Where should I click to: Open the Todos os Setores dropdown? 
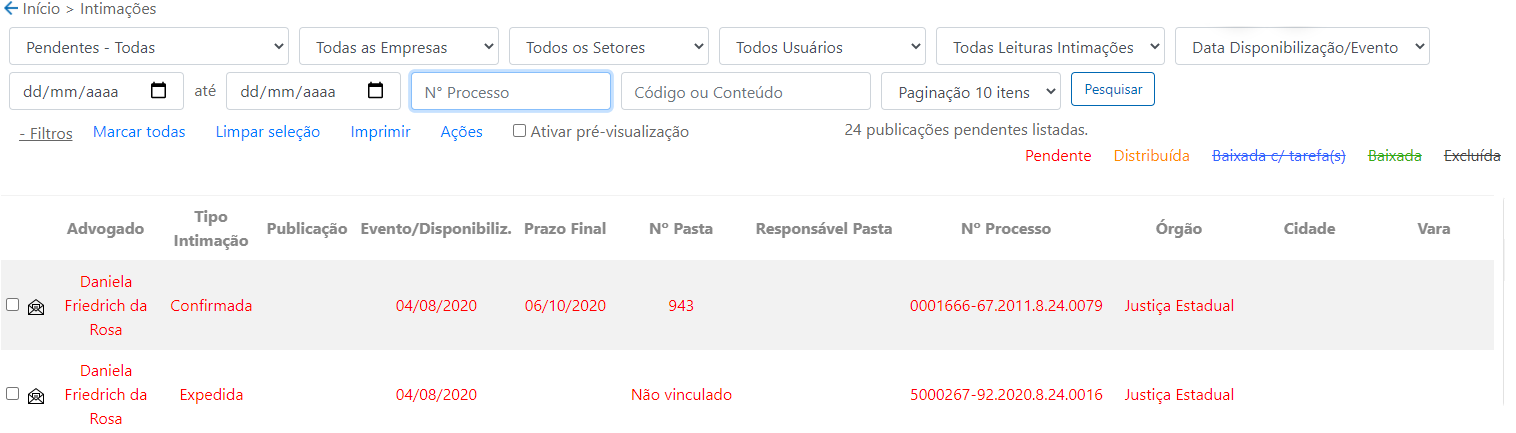coord(609,47)
